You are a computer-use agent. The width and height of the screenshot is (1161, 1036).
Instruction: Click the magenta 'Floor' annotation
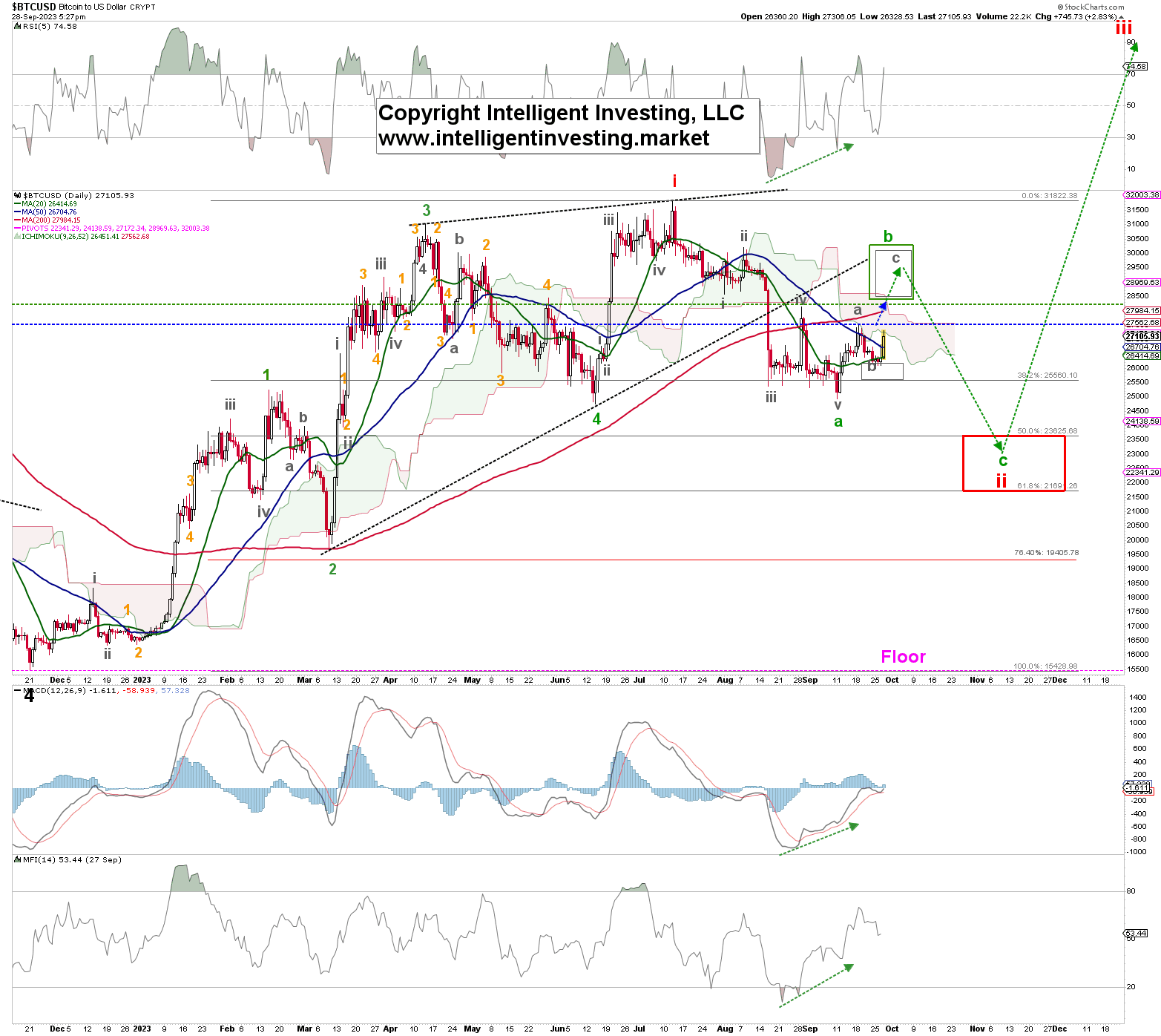click(x=903, y=657)
